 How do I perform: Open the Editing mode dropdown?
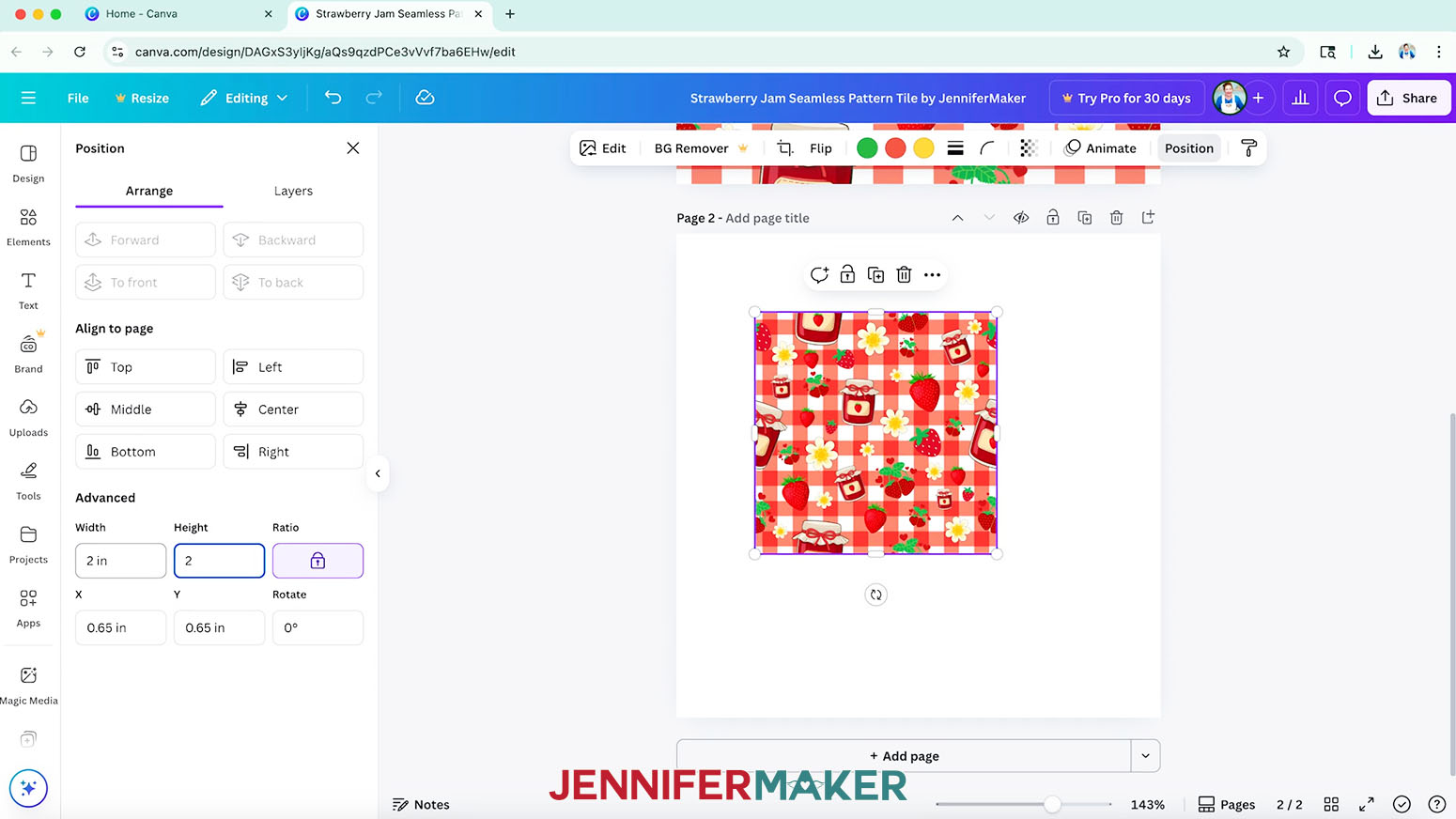pos(244,98)
